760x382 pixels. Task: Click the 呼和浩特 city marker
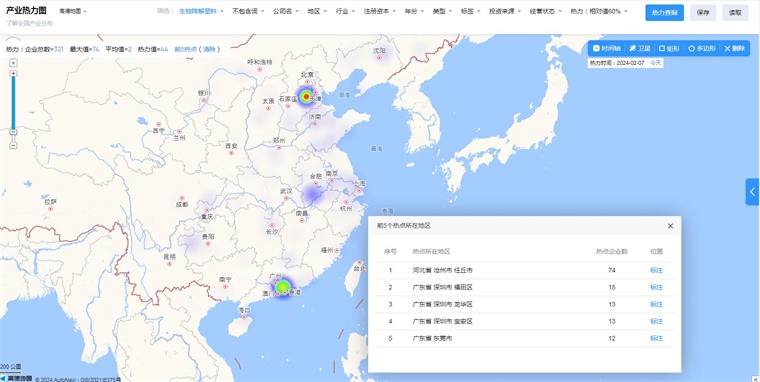point(260,69)
